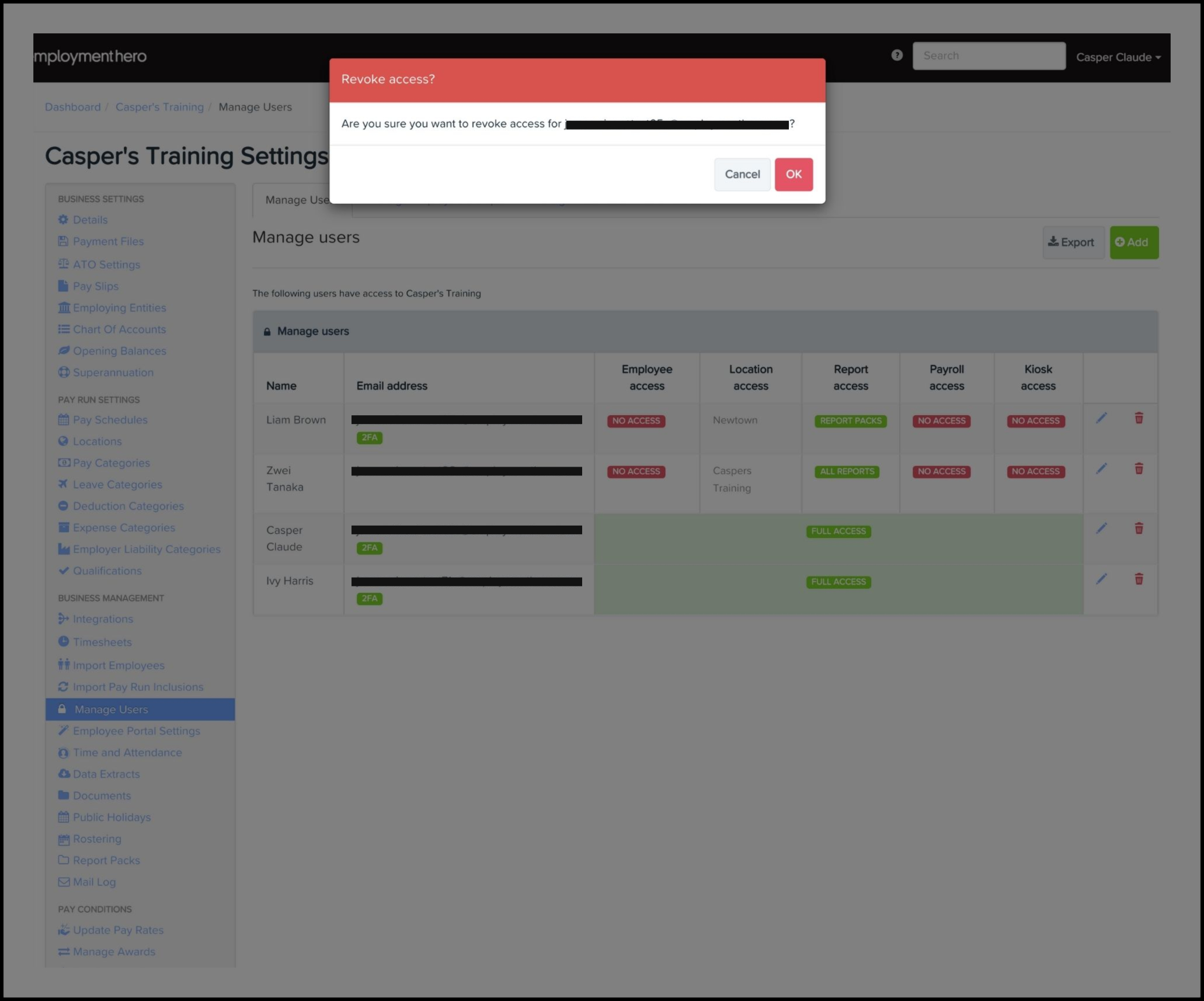1204x1001 pixels.
Task: Open Manage Users in the sidebar
Action: (x=111, y=710)
